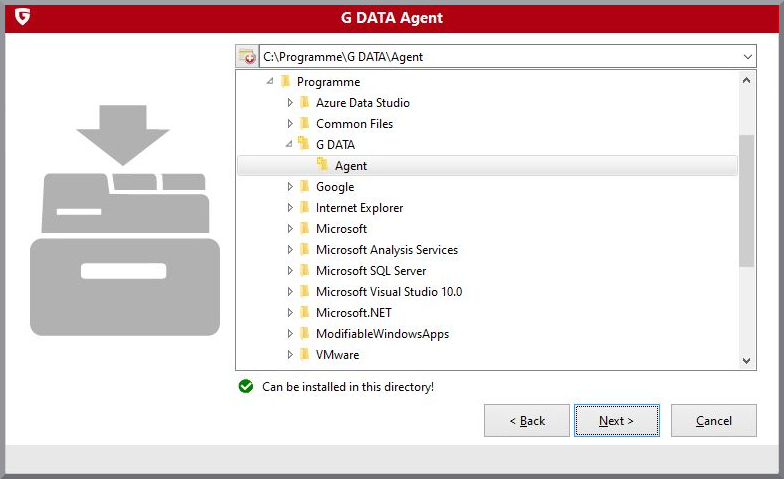Select ModifiableWindowsApps folder label
The width and height of the screenshot is (784, 479).
pyautogui.click(x=382, y=334)
